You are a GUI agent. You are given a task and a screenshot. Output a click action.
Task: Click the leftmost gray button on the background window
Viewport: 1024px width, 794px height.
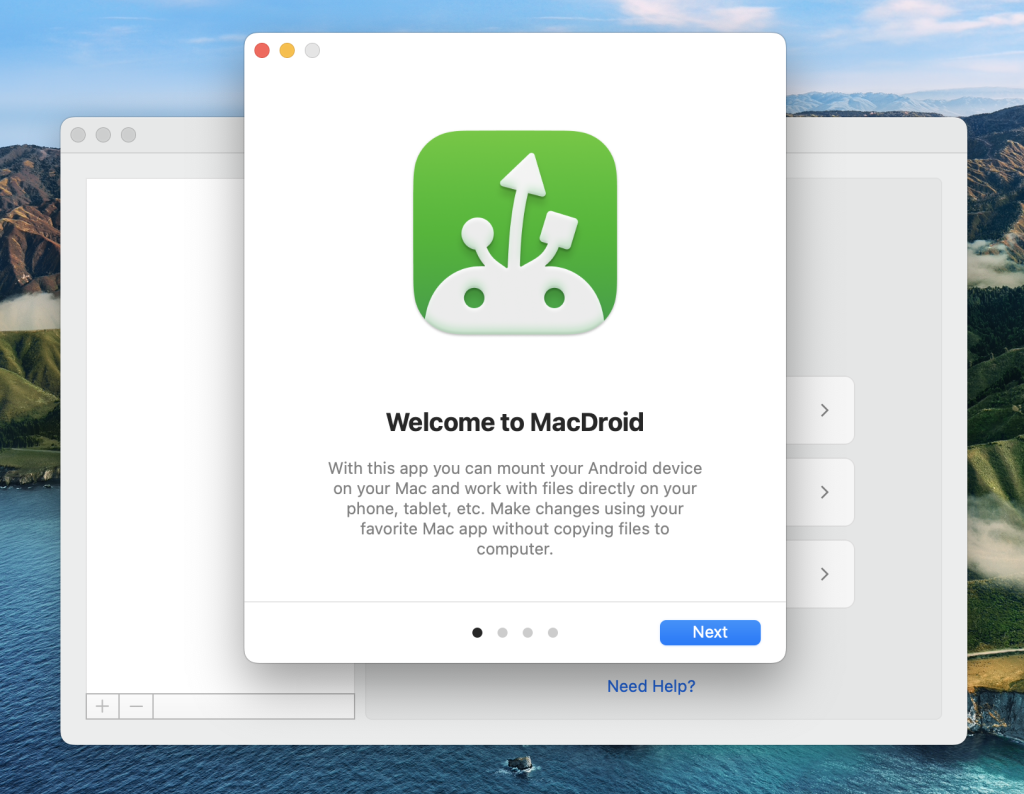(78, 135)
